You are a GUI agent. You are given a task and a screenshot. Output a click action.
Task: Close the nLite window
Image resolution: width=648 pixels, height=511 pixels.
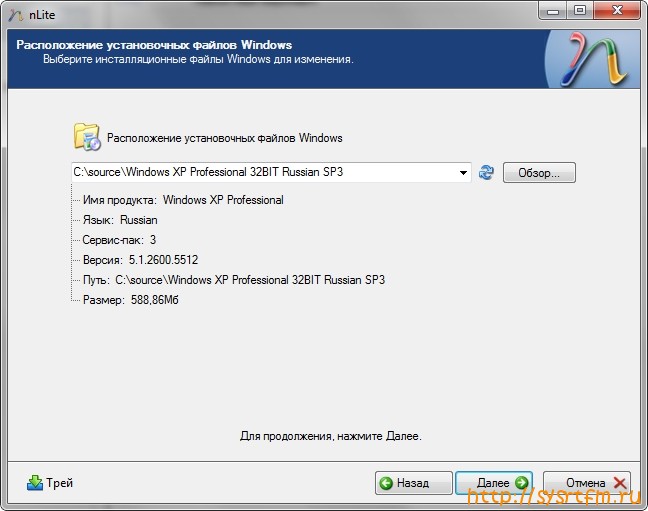click(617, 11)
